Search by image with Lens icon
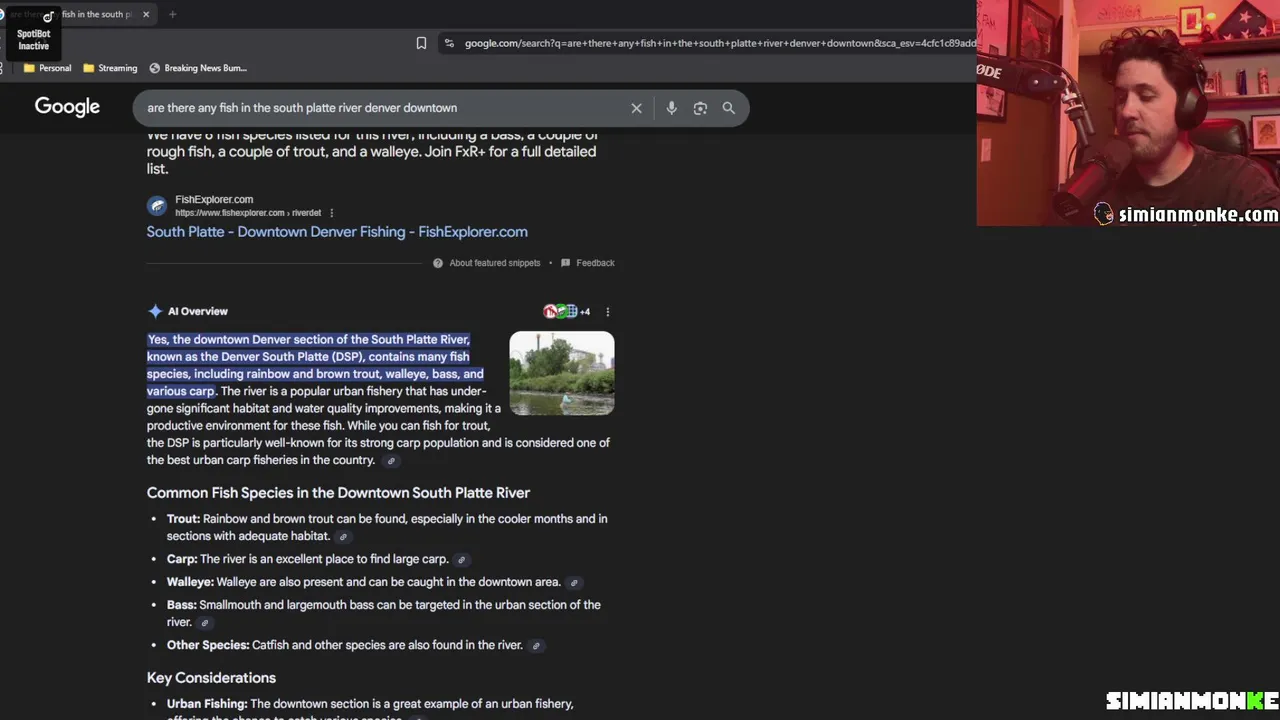Image resolution: width=1280 pixels, height=720 pixels. tap(700, 108)
